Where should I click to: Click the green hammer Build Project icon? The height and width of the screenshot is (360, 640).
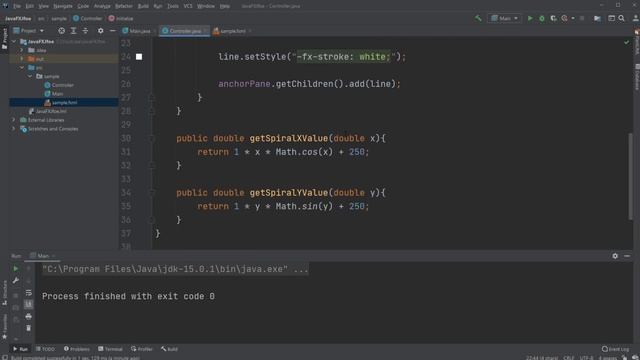coord(478,18)
